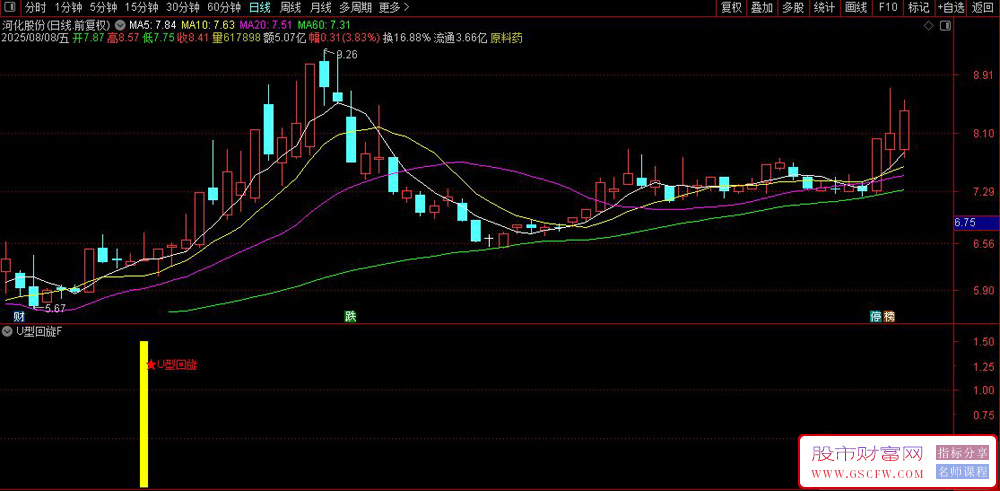The height and width of the screenshot is (491, 1000).
Task: Open the 多周期 multi-period view
Action: pyautogui.click(x=355, y=8)
